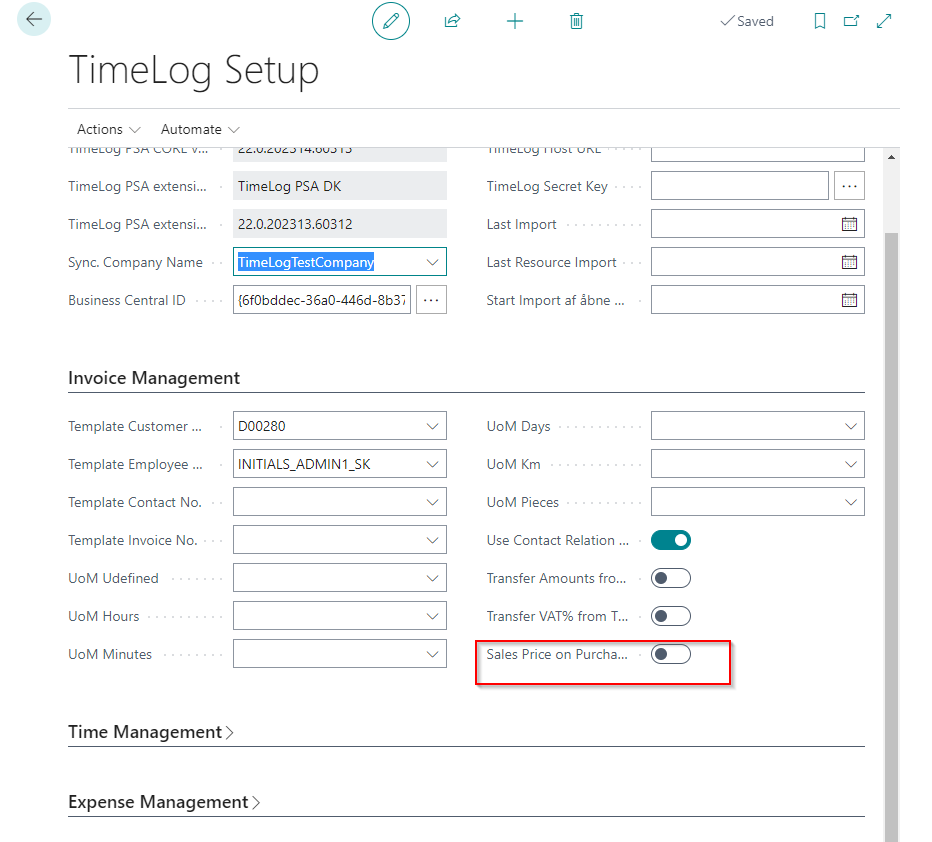Open the share icon
The image size is (932, 842).
[x=452, y=21]
